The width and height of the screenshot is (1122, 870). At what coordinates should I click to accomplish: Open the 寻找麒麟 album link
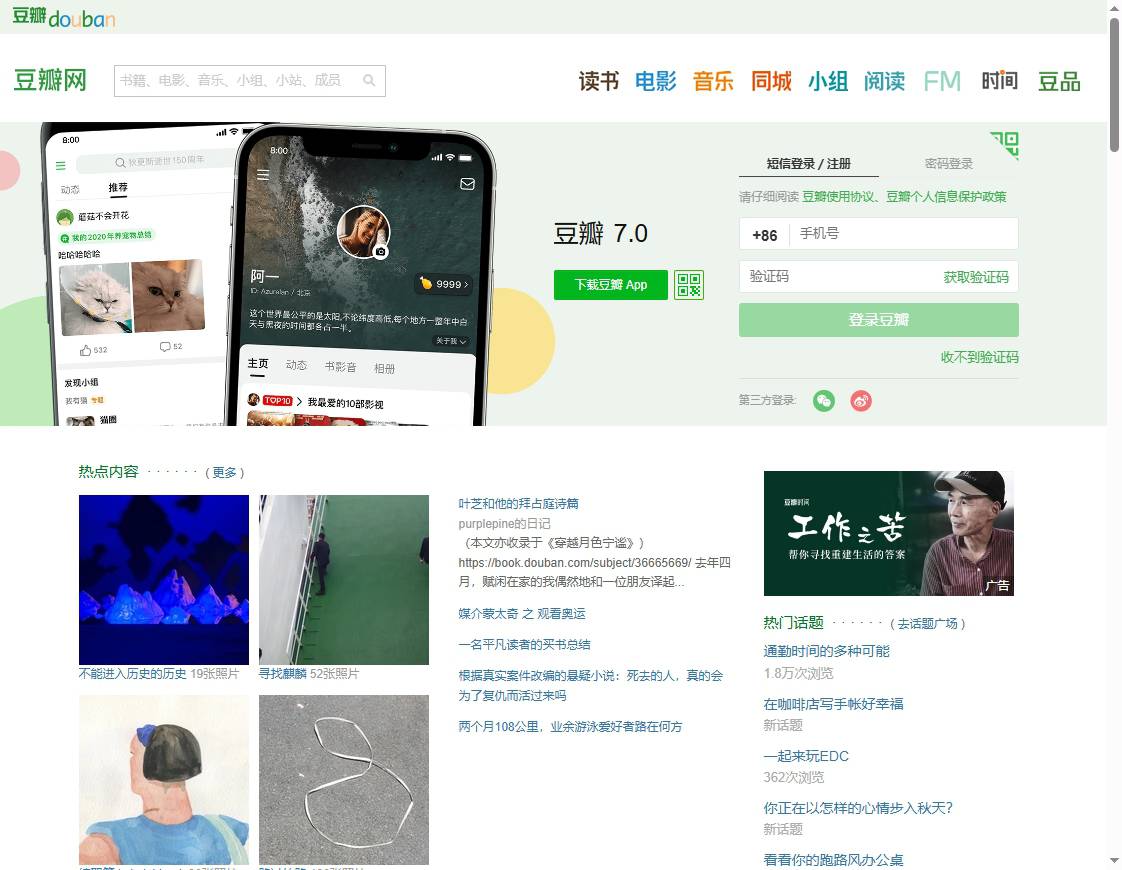pyautogui.click(x=283, y=673)
